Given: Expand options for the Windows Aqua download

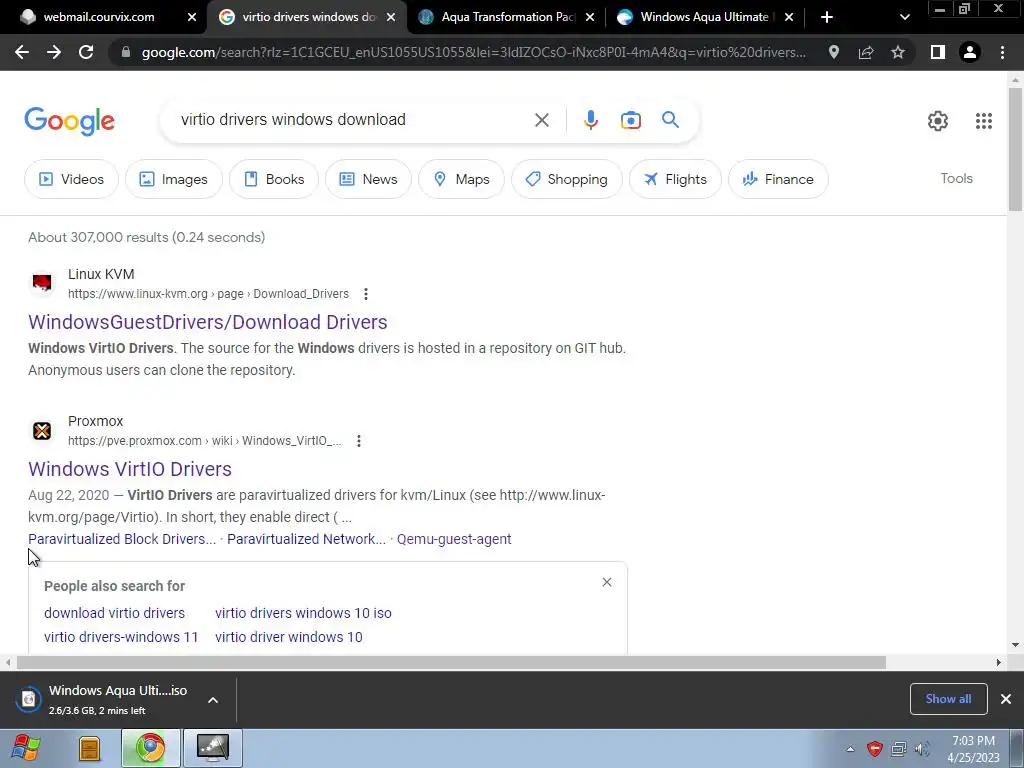Looking at the screenshot, I should [x=213, y=700].
